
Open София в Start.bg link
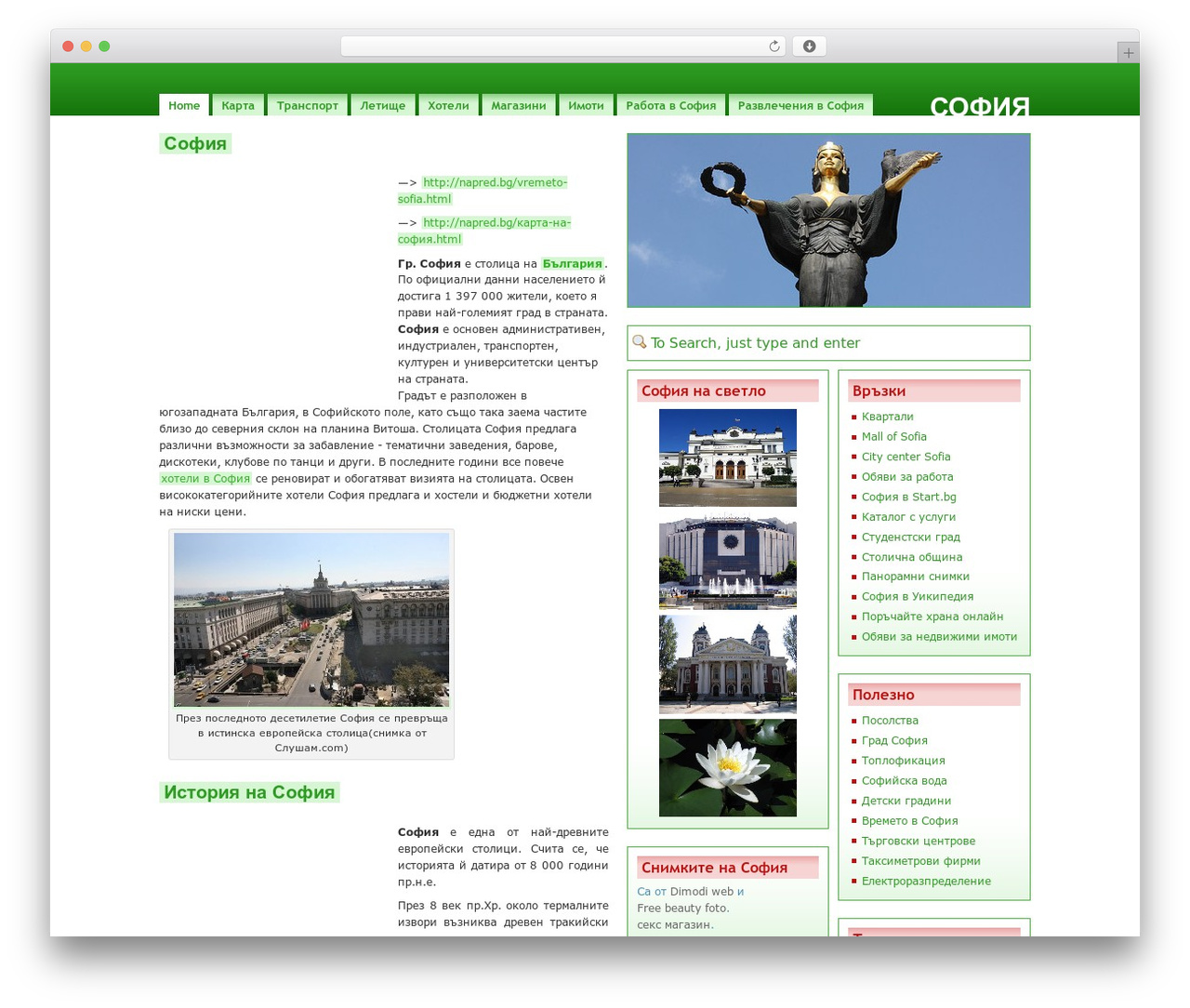point(908,497)
